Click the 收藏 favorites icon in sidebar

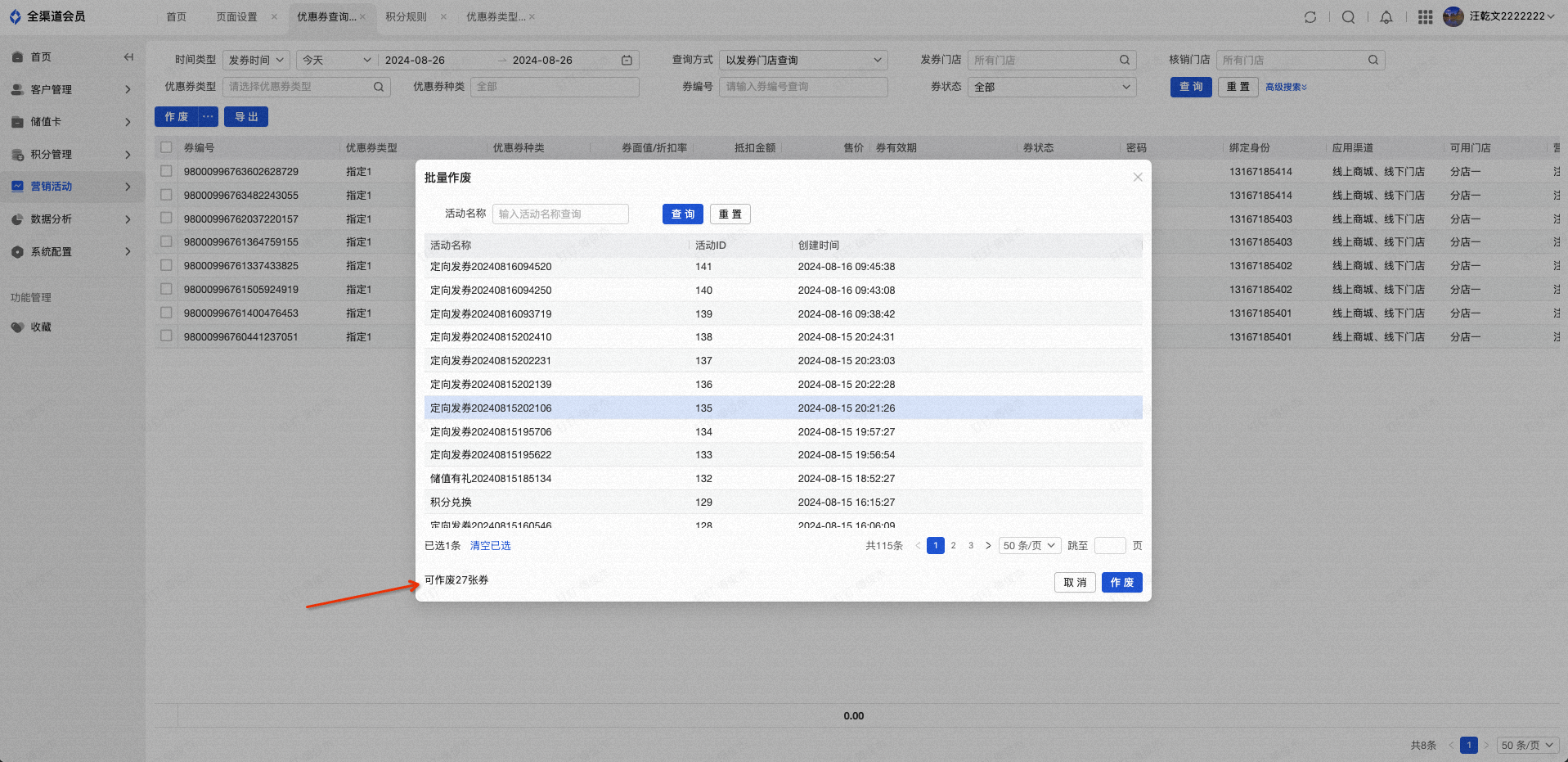[x=17, y=327]
